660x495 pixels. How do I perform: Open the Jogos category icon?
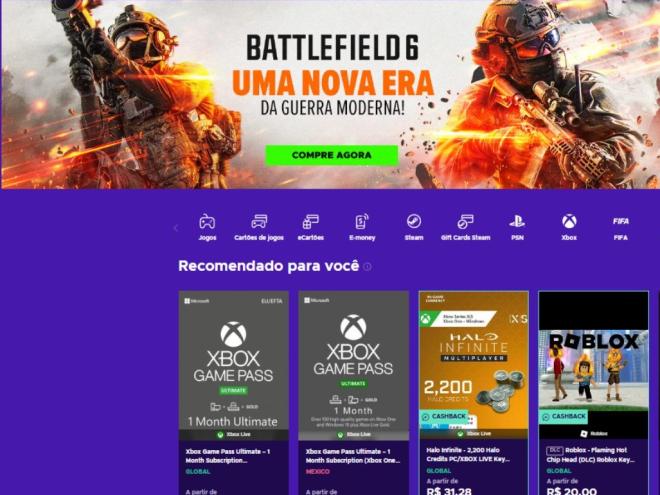tap(207, 221)
